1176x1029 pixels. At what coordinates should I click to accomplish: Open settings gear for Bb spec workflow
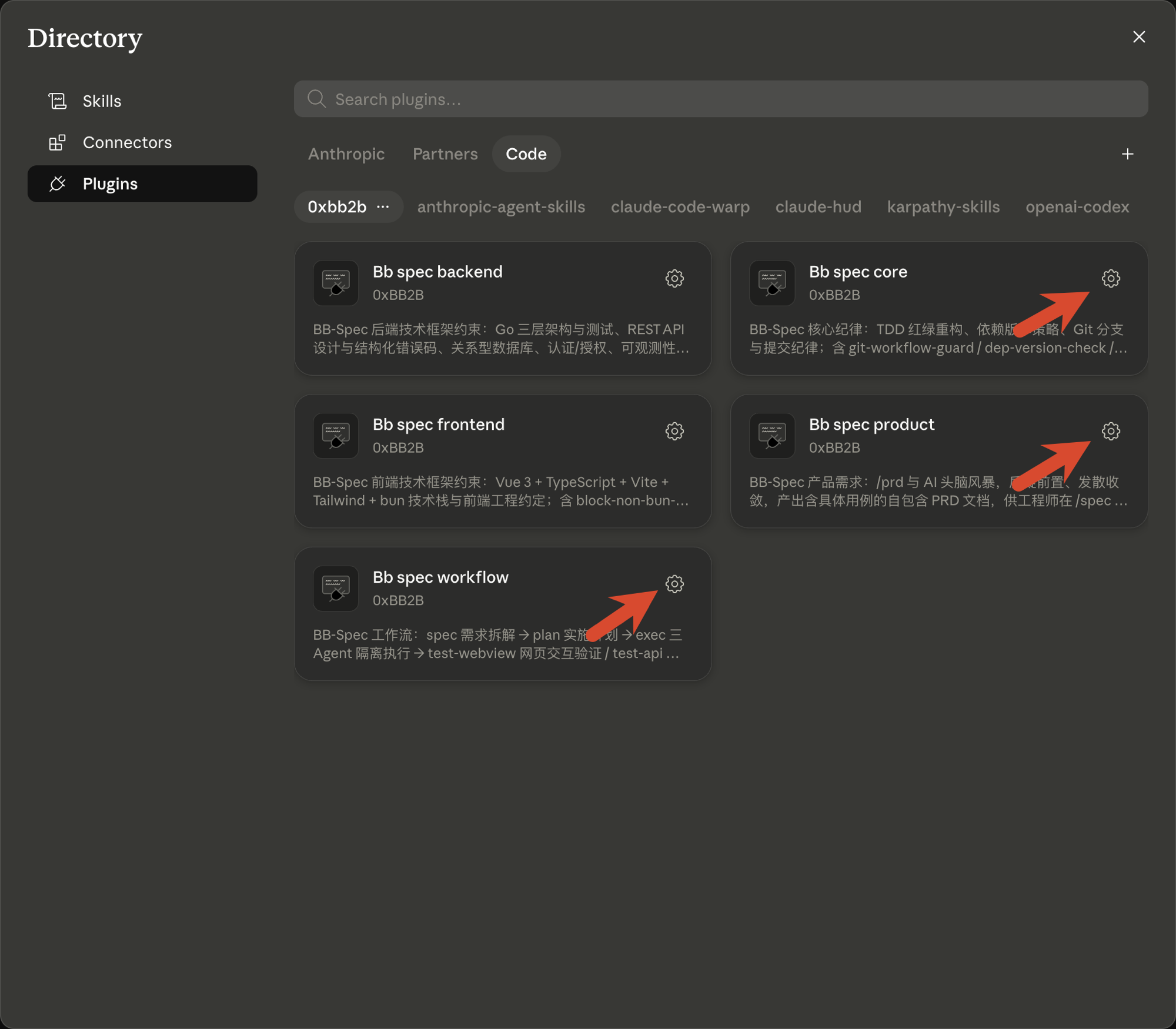[x=674, y=584]
